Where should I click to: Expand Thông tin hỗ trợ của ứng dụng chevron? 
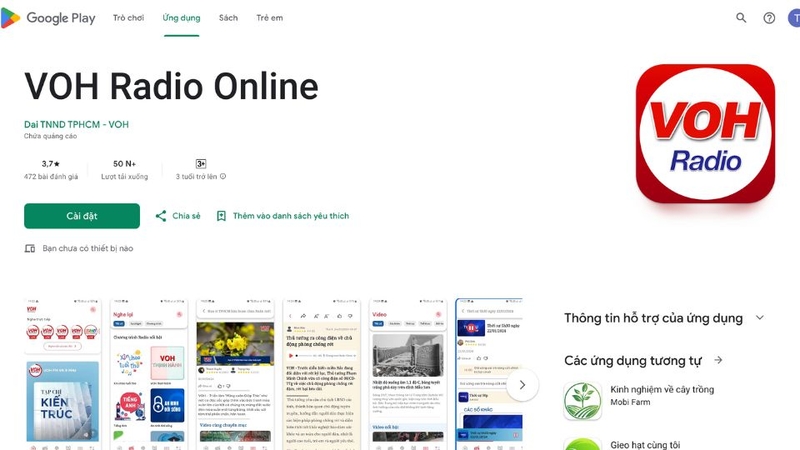click(760, 317)
